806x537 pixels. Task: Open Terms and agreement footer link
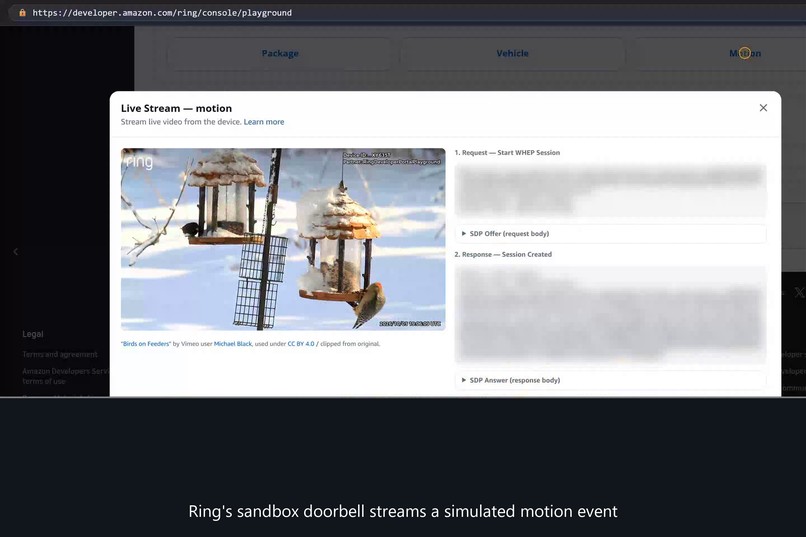tap(60, 354)
